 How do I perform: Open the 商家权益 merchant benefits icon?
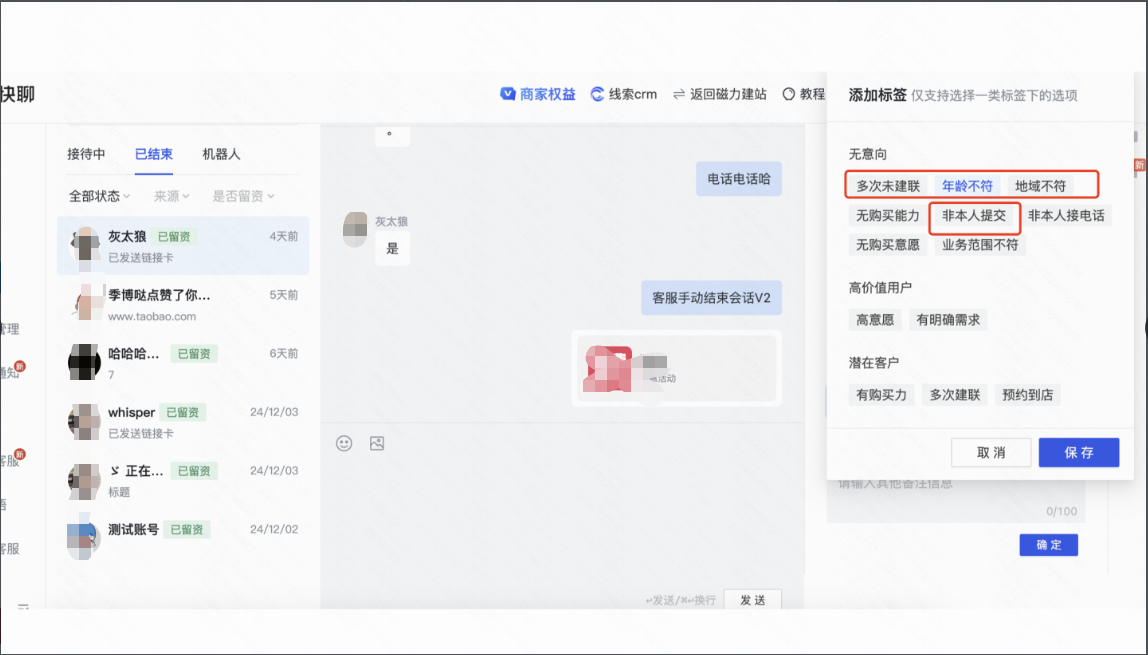[x=508, y=94]
